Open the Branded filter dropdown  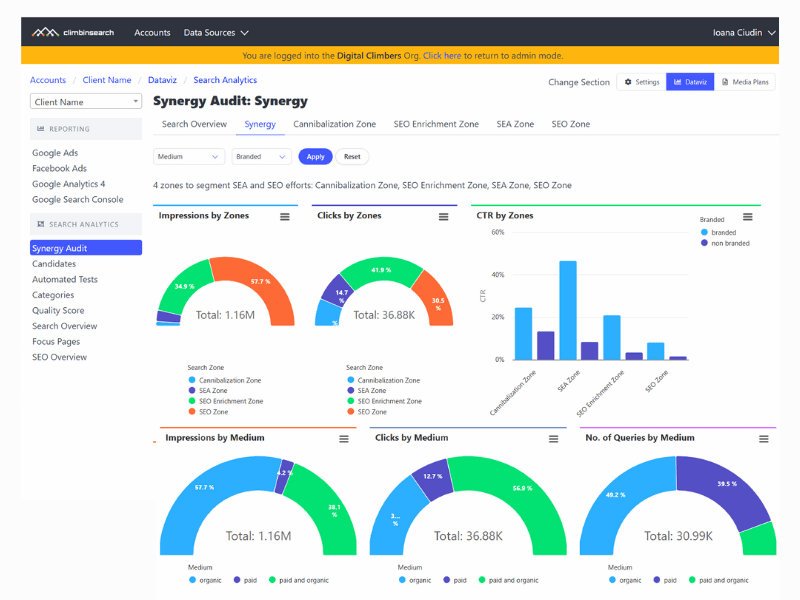260,156
